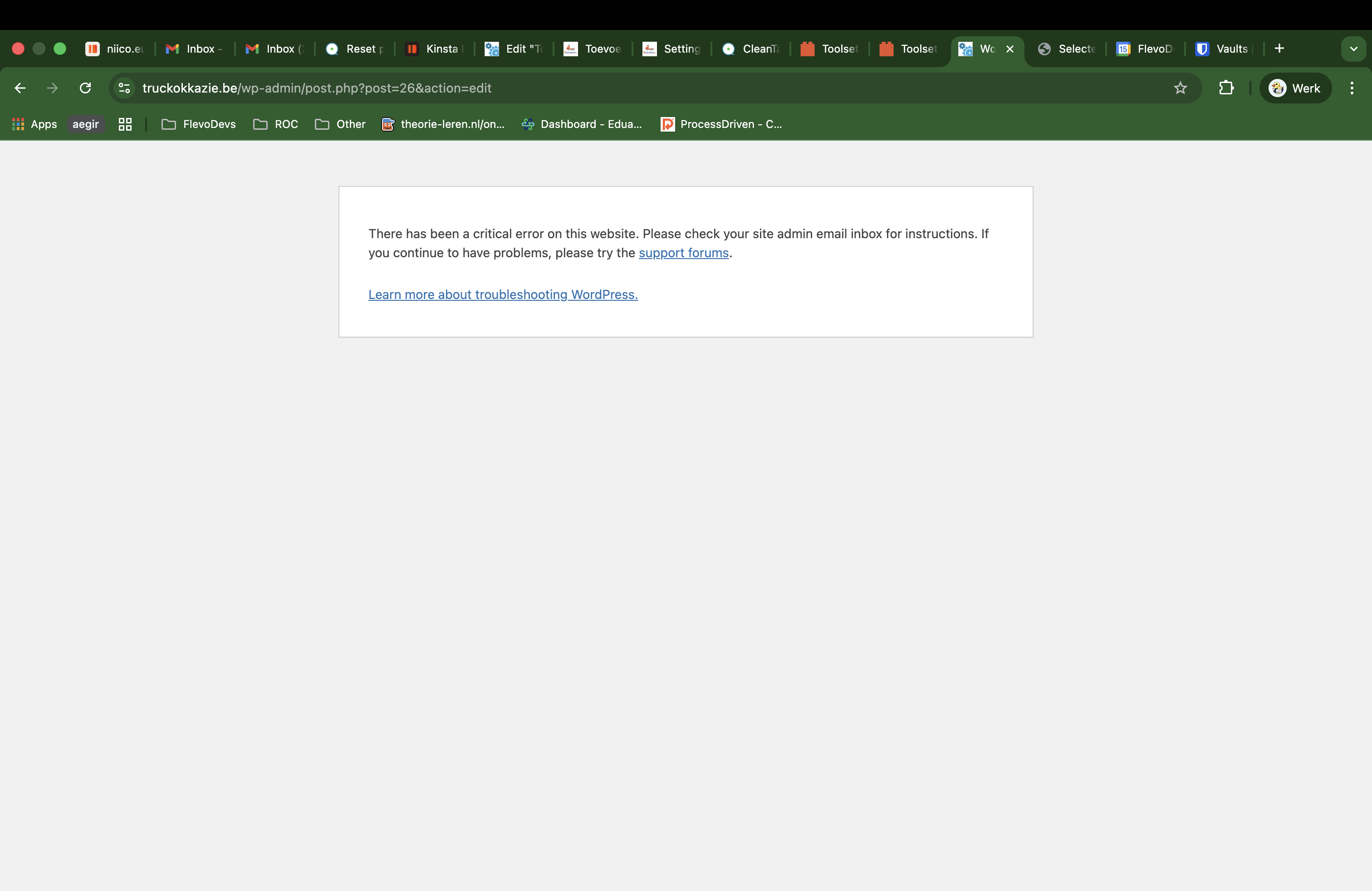Open the FlevoDevs bookmarks folder
Image resolution: width=1372 pixels, height=891 pixels.
199,124
